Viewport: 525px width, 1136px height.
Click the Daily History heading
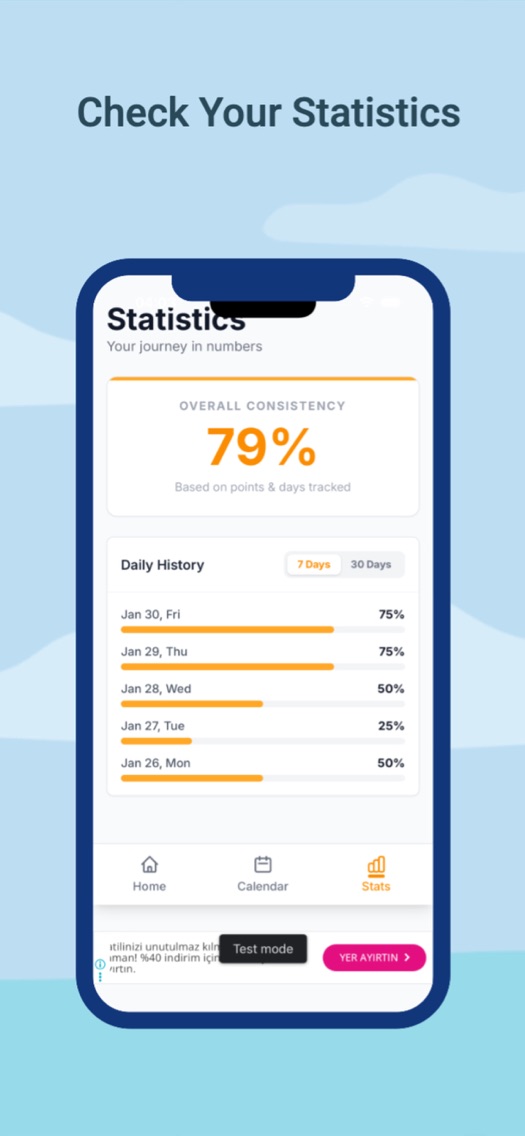click(162, 564)
